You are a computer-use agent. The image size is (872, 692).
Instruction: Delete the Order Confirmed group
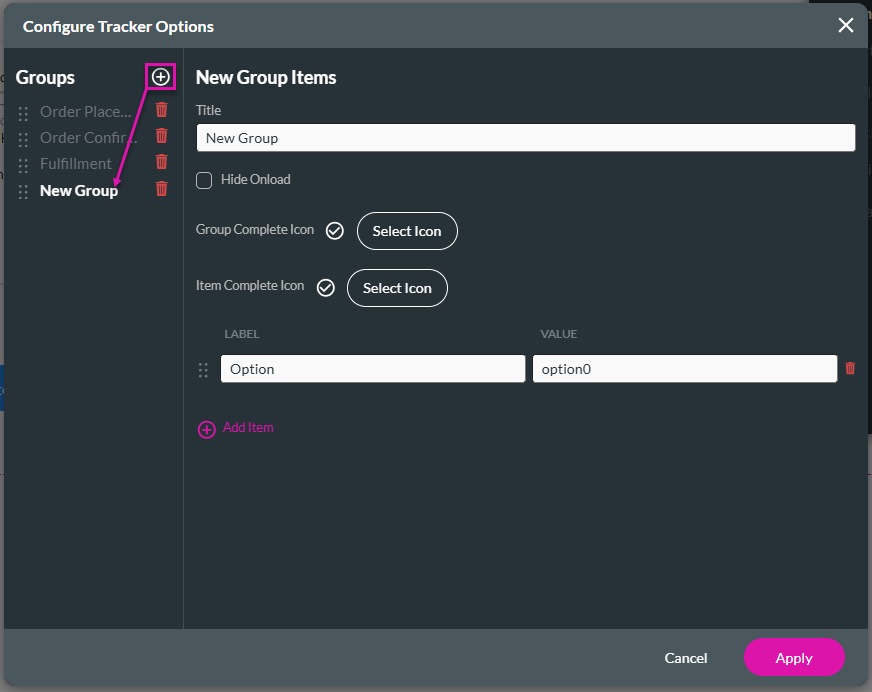(161, 136)
